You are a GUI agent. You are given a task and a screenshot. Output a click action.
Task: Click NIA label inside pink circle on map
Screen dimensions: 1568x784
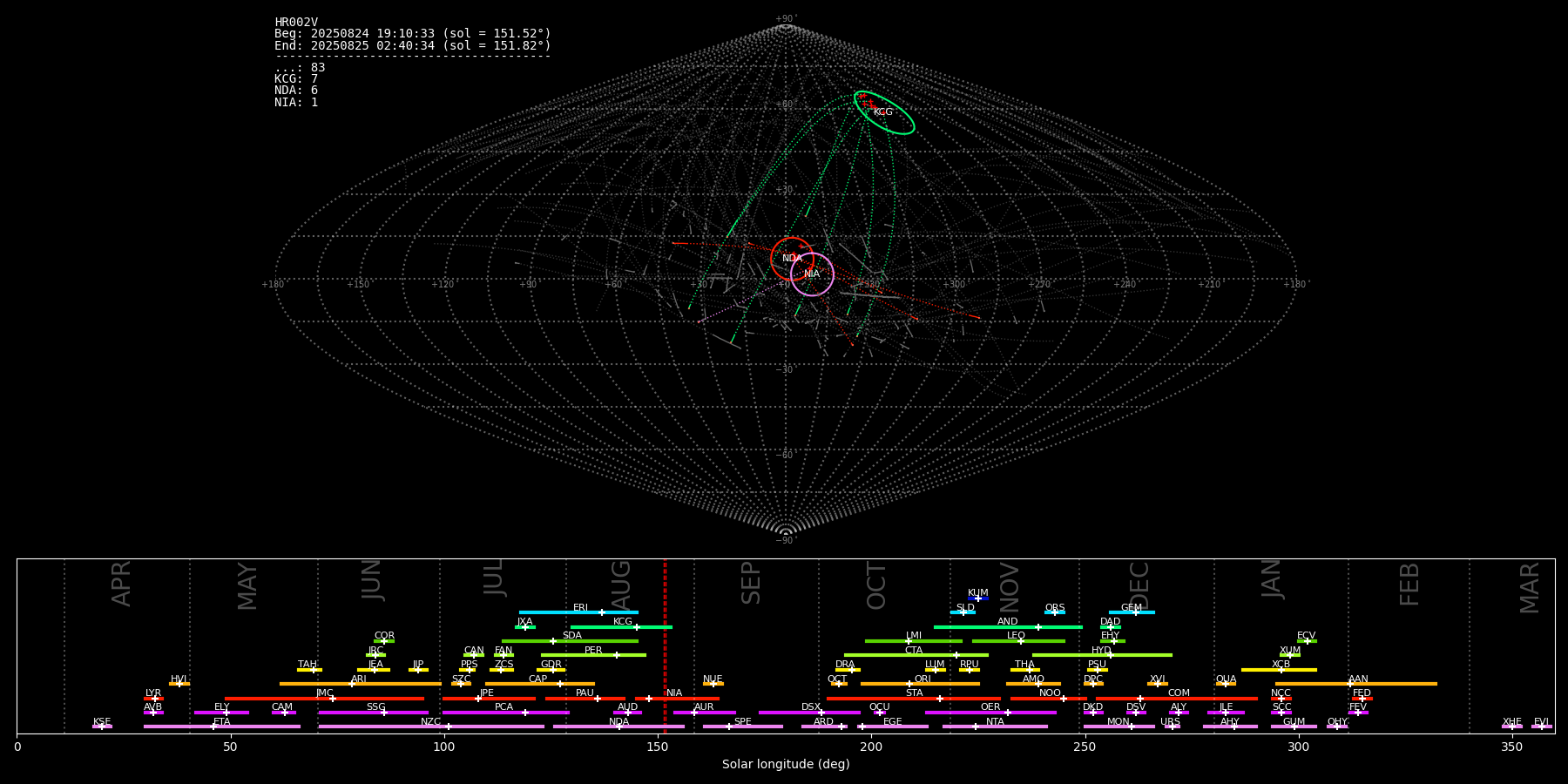[812, 274]
